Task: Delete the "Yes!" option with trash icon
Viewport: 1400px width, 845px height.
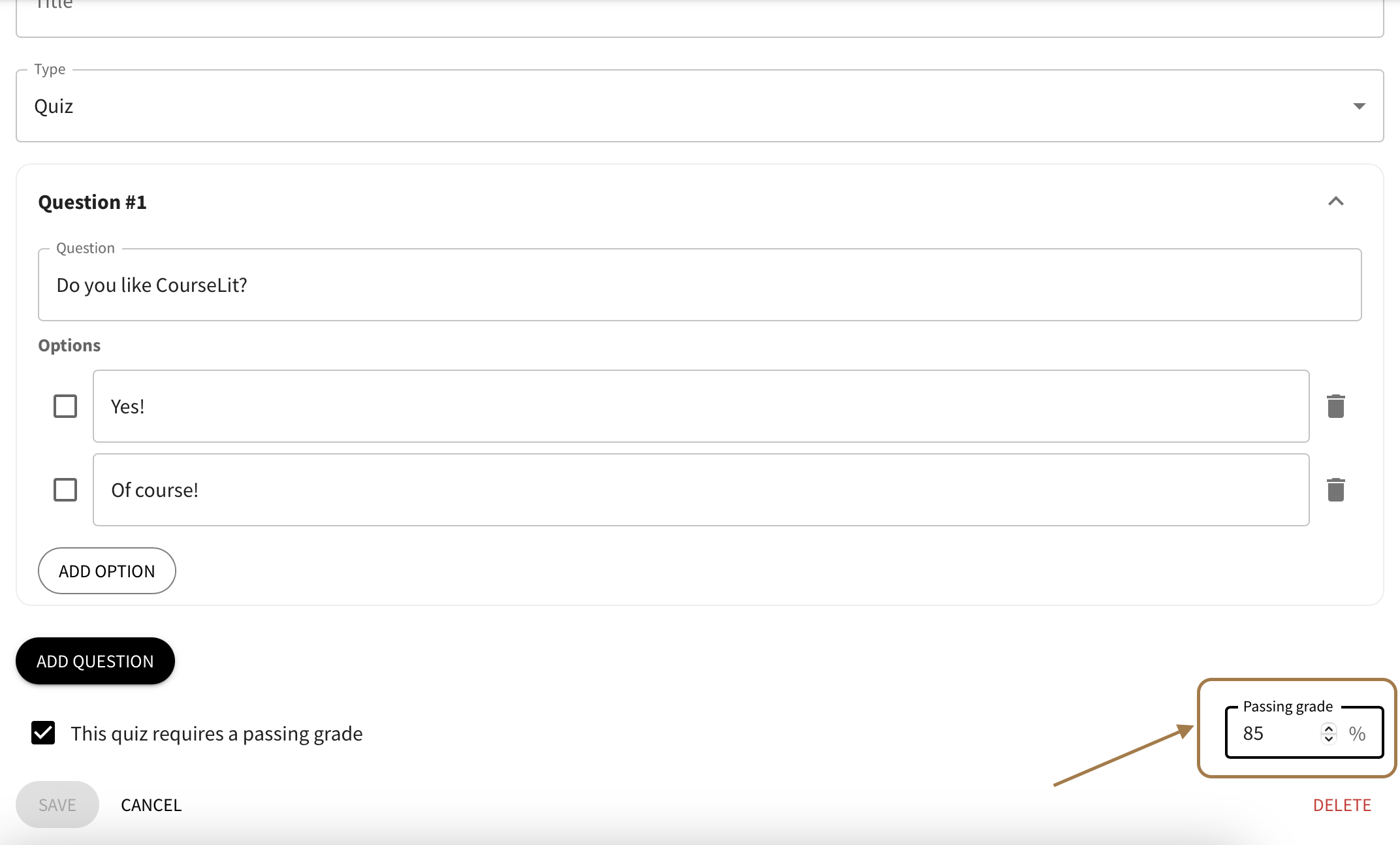Action: coord(1335,406)
